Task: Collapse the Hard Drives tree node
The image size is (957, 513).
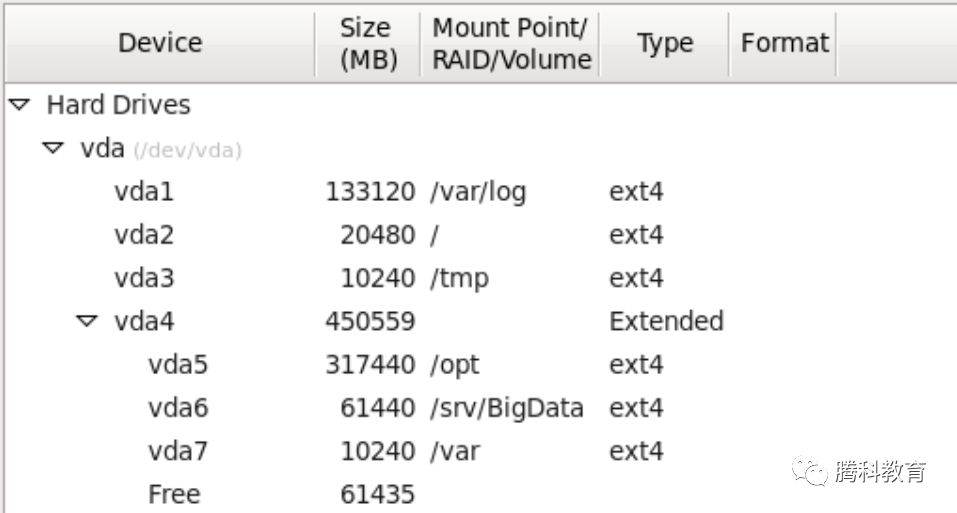Action: [x=21, y=105]
